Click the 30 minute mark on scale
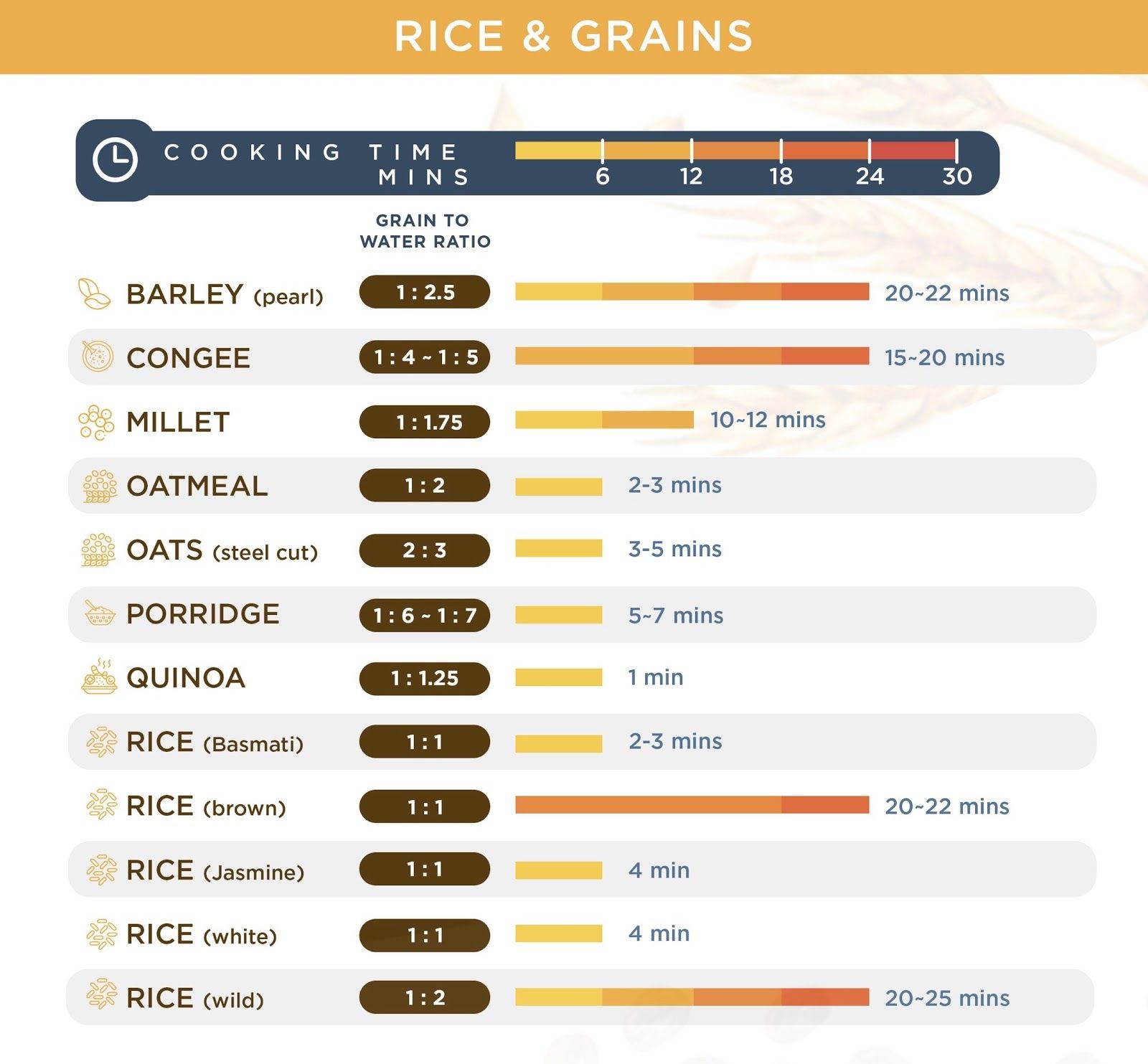Viewport: 1148px width, 1064px height. 956,176
